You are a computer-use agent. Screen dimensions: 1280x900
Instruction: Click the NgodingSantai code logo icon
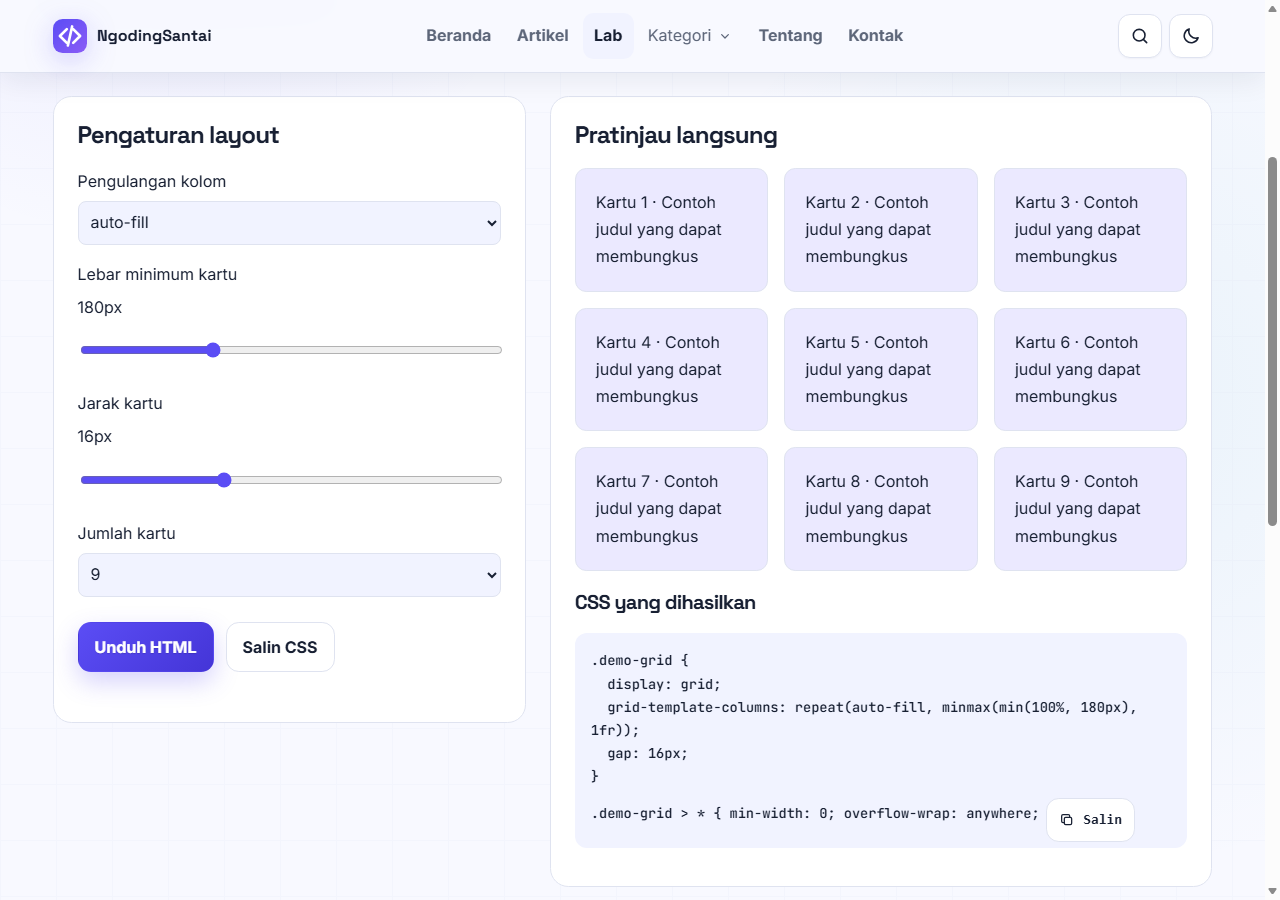pos(70,36)
